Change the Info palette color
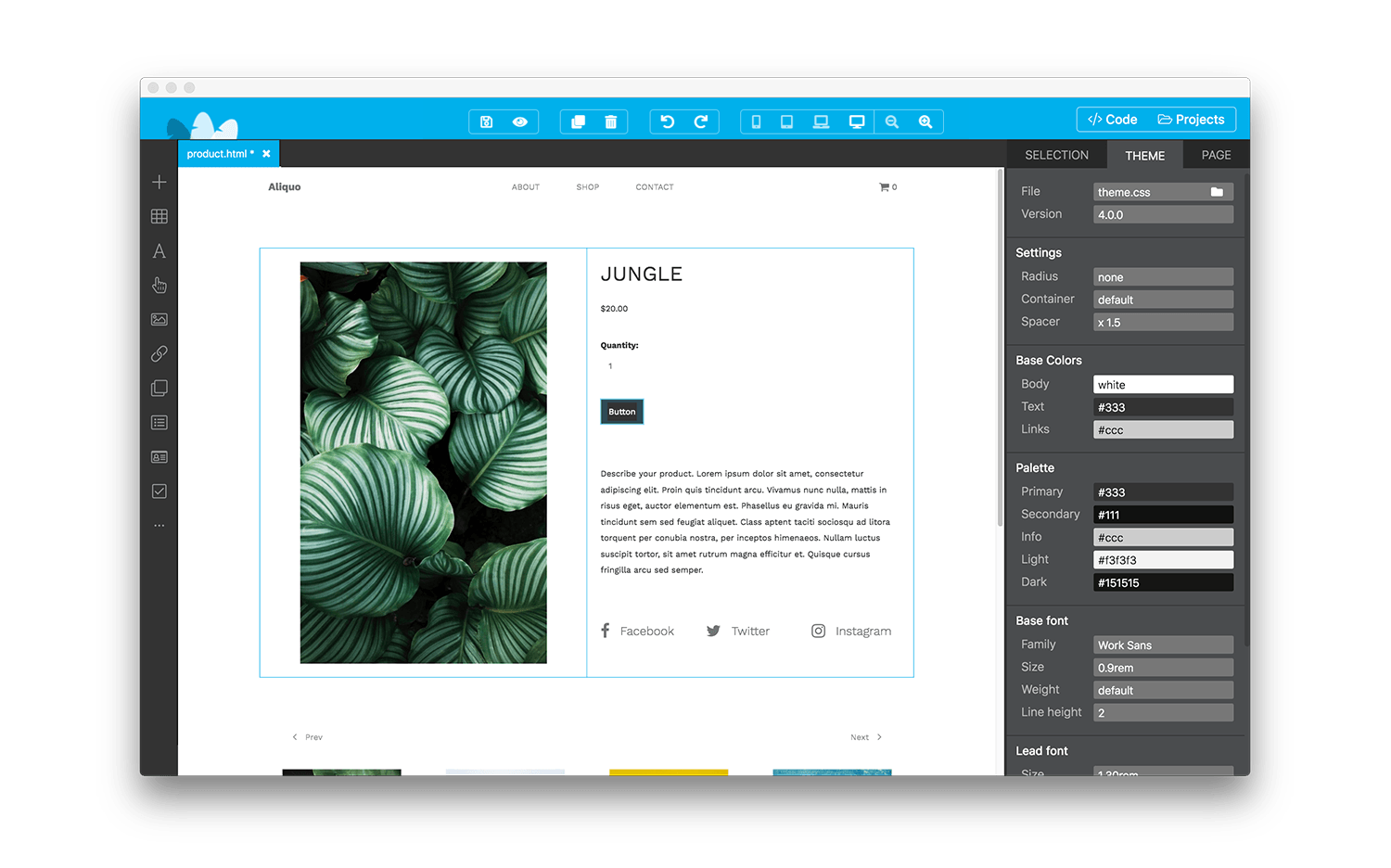The height and width of the screenshot is (868, 1391). pyautogui.click(x=1163, y=537)
